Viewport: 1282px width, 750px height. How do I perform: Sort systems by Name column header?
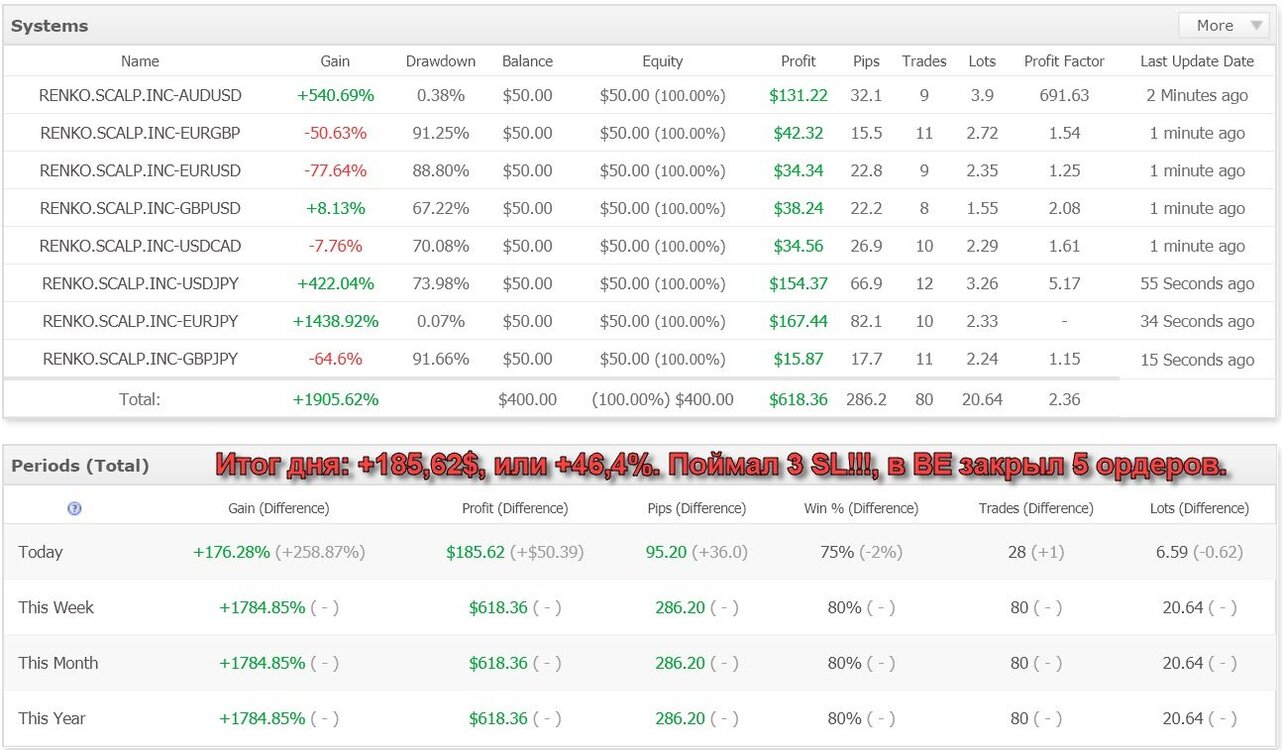point(140,61)
